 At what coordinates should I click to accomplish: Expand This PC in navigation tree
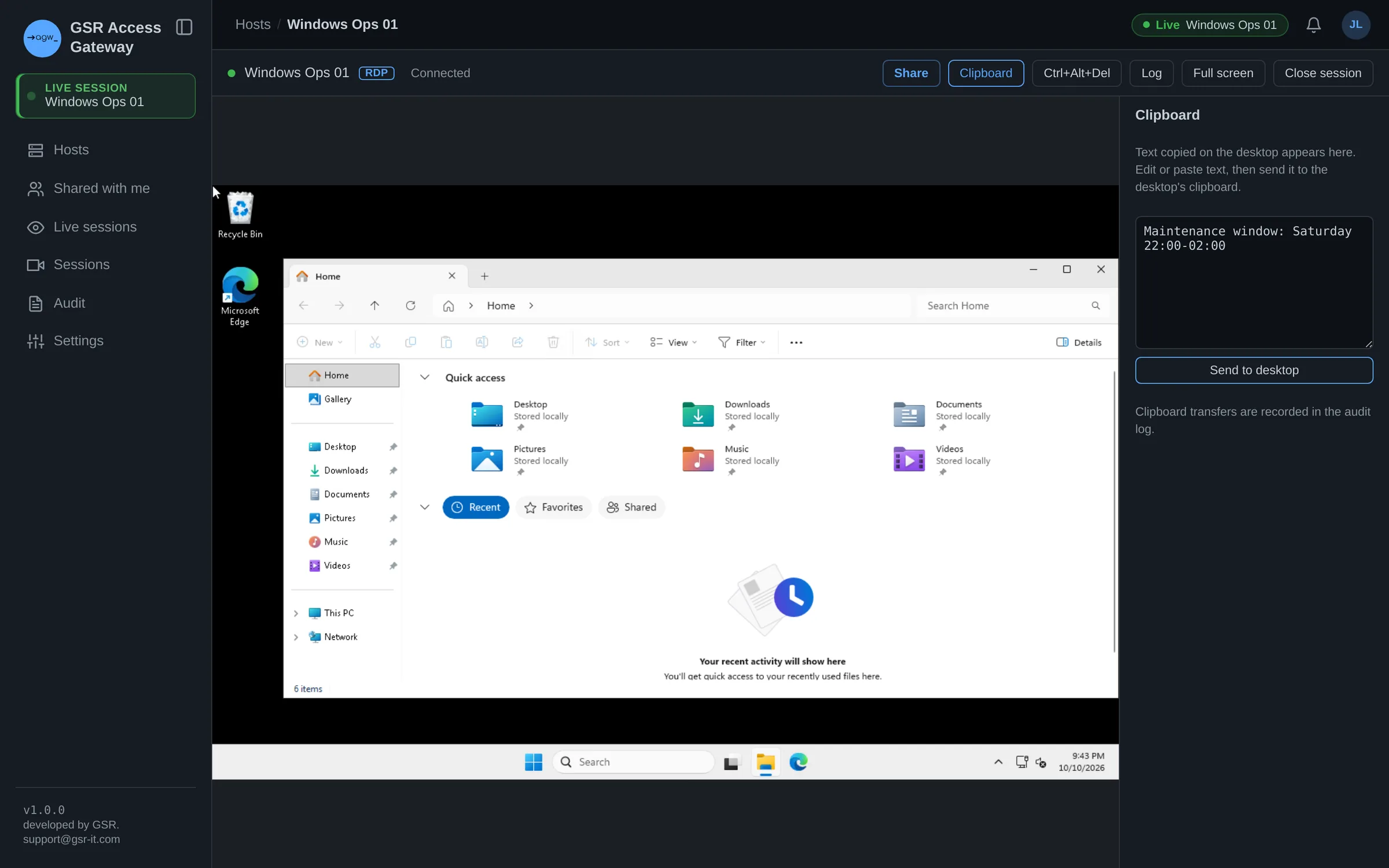[x=296, y=613]
